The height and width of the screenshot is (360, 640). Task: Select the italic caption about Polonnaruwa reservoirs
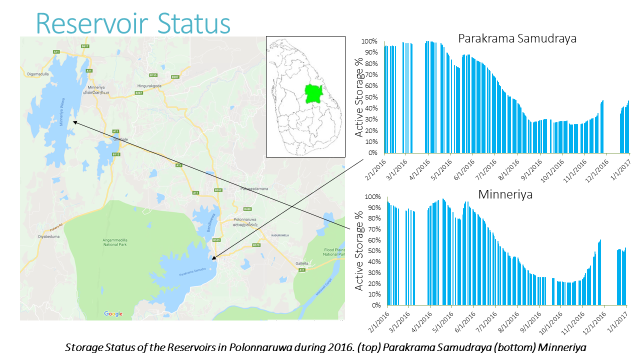point(325,347)
